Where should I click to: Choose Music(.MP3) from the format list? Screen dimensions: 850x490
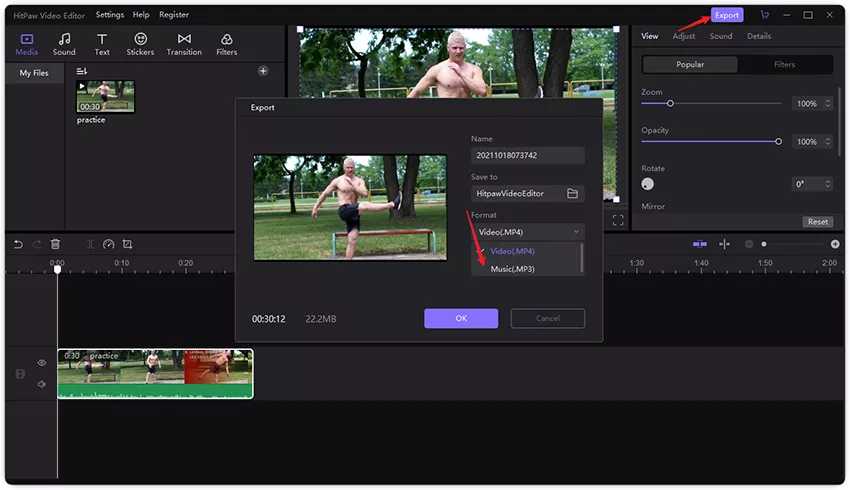pyautogui.click(x=512, y=269)
